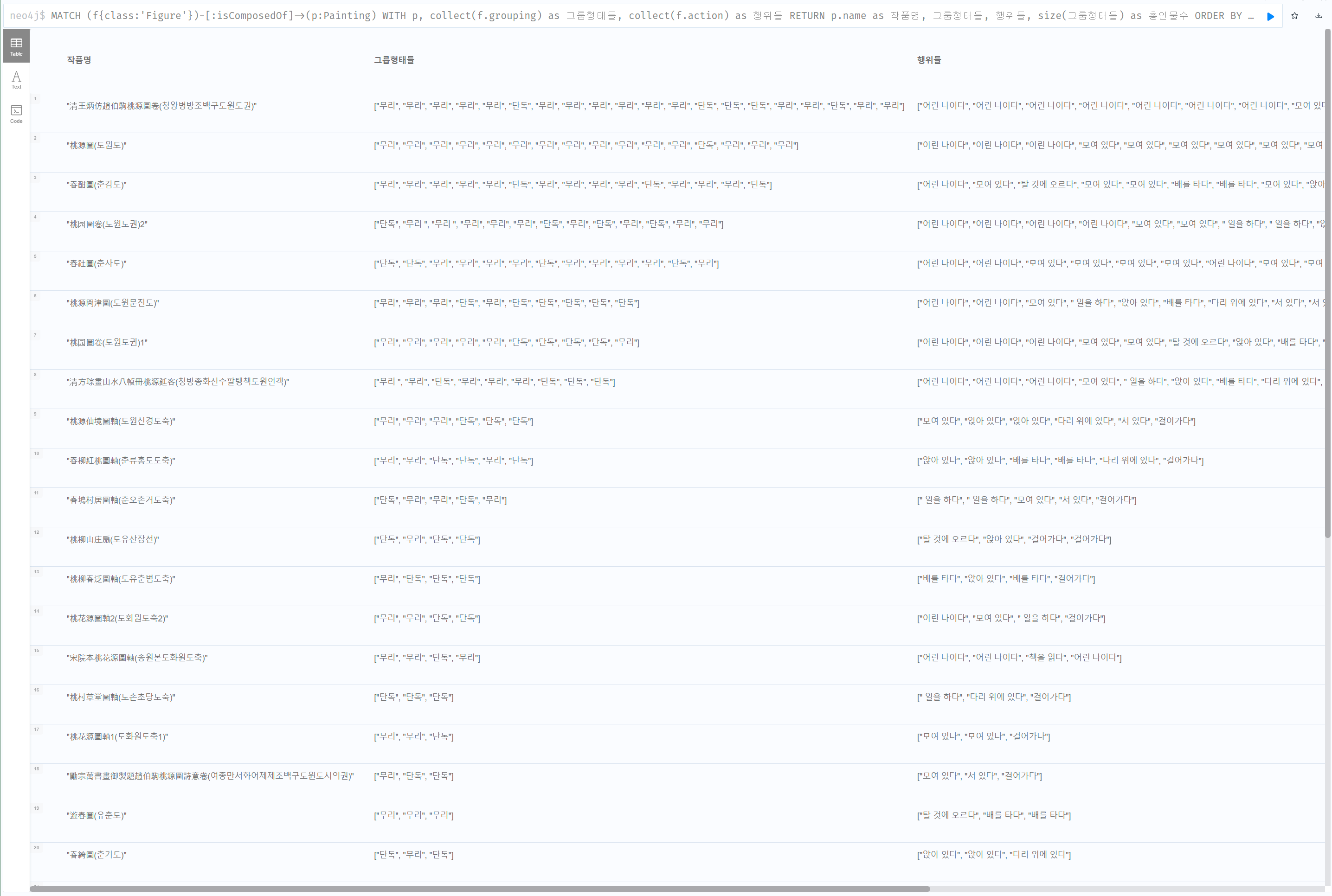1332x896 pixels.
Task: Switch to the Text results tab
Action: pyautogui.click(x=16, y=80)
